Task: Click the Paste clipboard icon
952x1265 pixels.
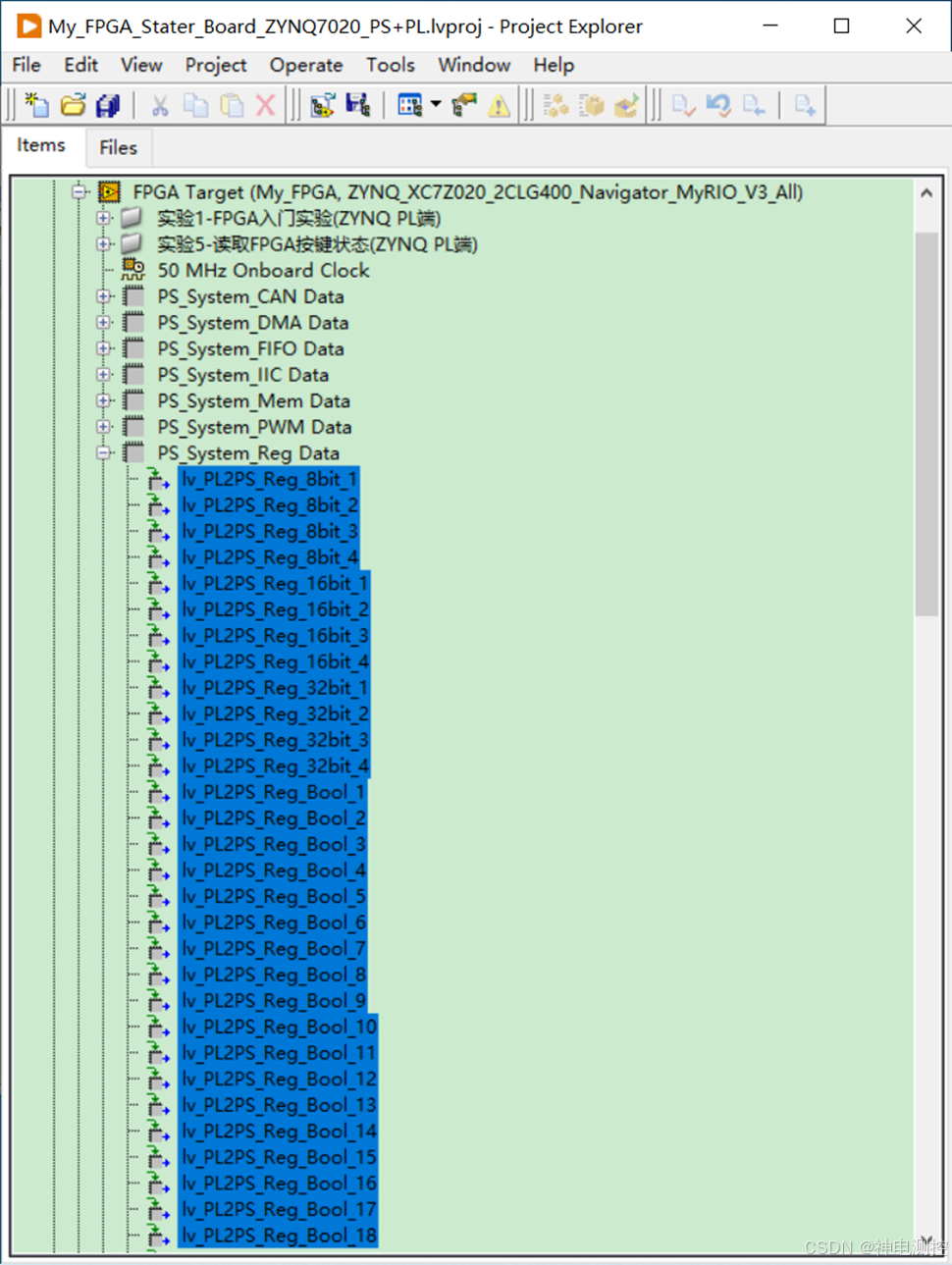Action: [232, 105]
